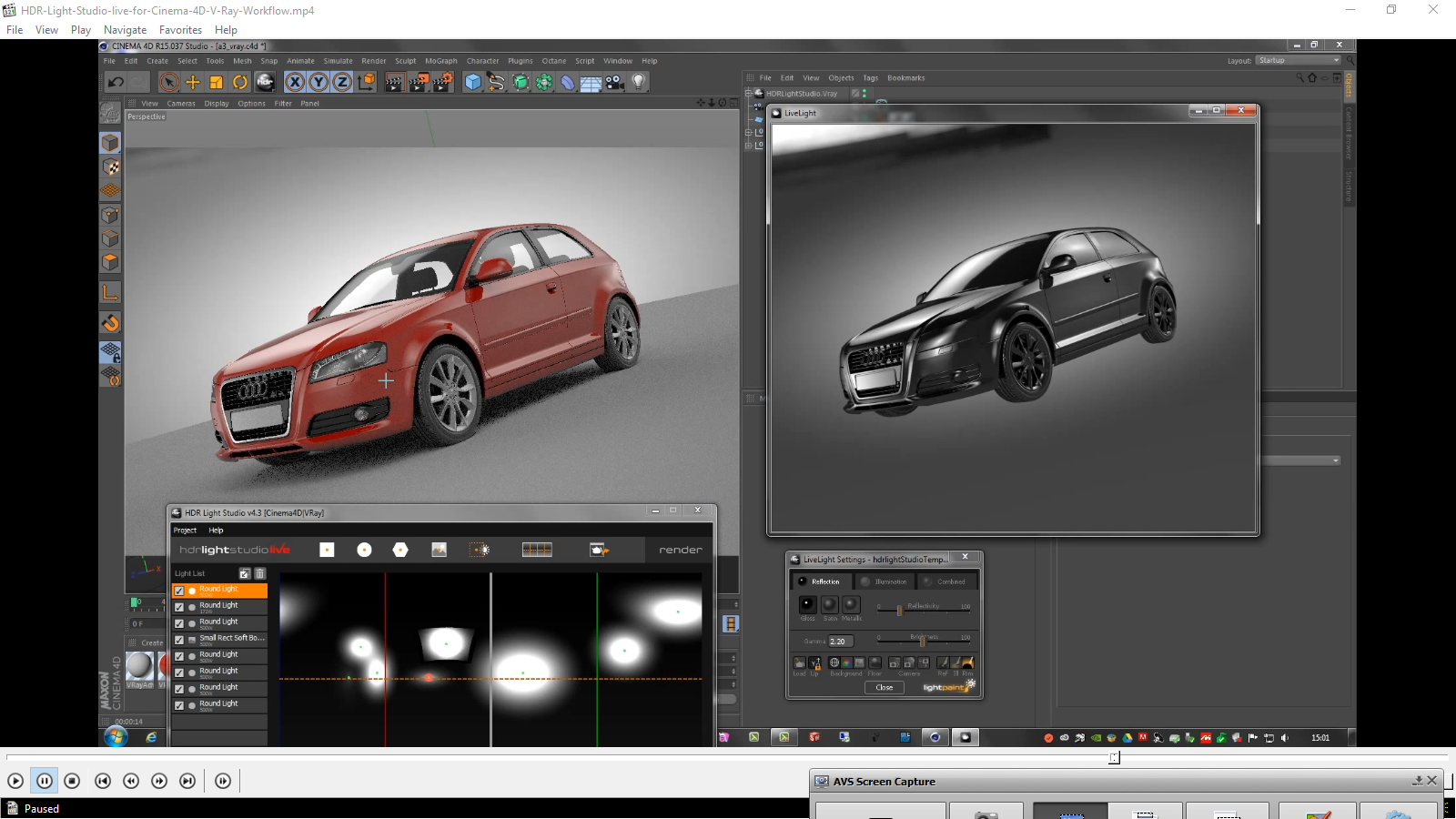Click the Sun light icon in HDR Light Studio
The width and height of the screenshot is (1456, 819).
(480, 550)
